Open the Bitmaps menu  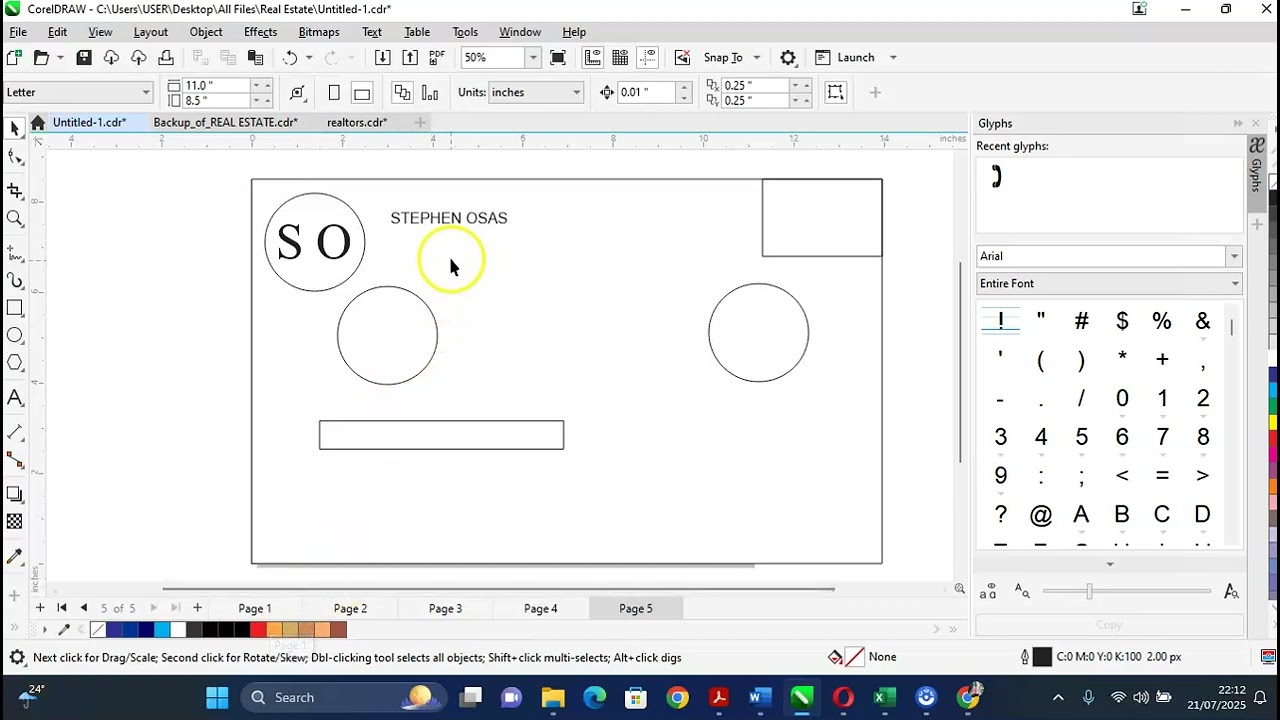(x=319, y=32)
